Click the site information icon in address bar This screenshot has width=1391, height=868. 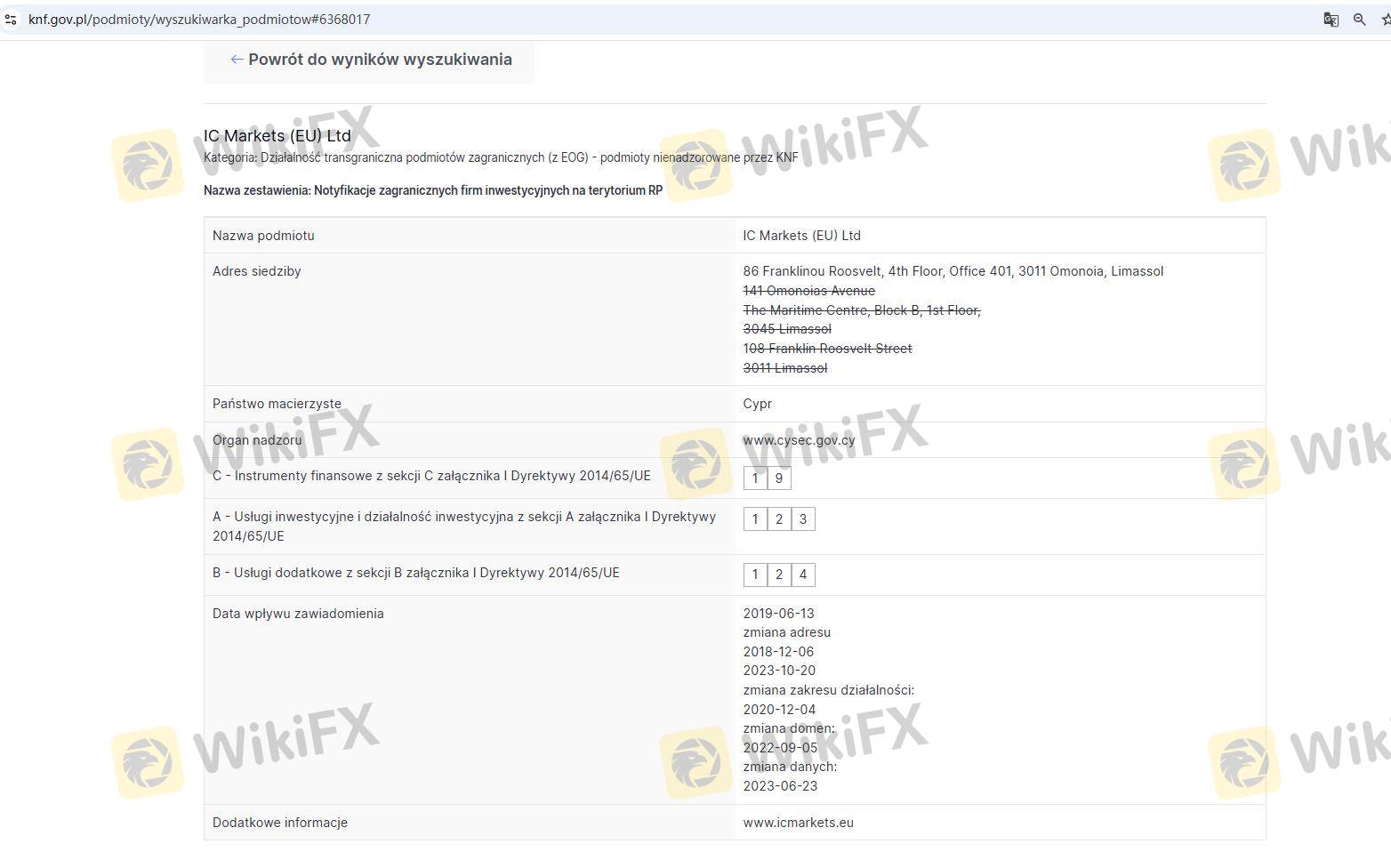[x=11, y=20]
